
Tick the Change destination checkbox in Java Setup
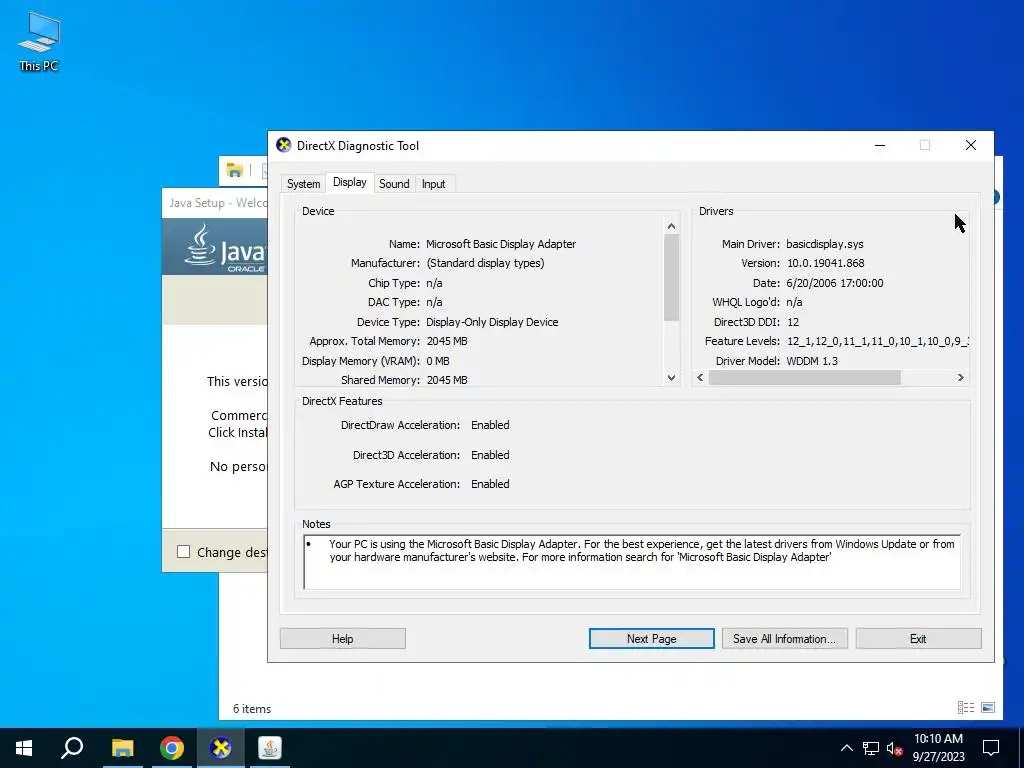(184, 552)
